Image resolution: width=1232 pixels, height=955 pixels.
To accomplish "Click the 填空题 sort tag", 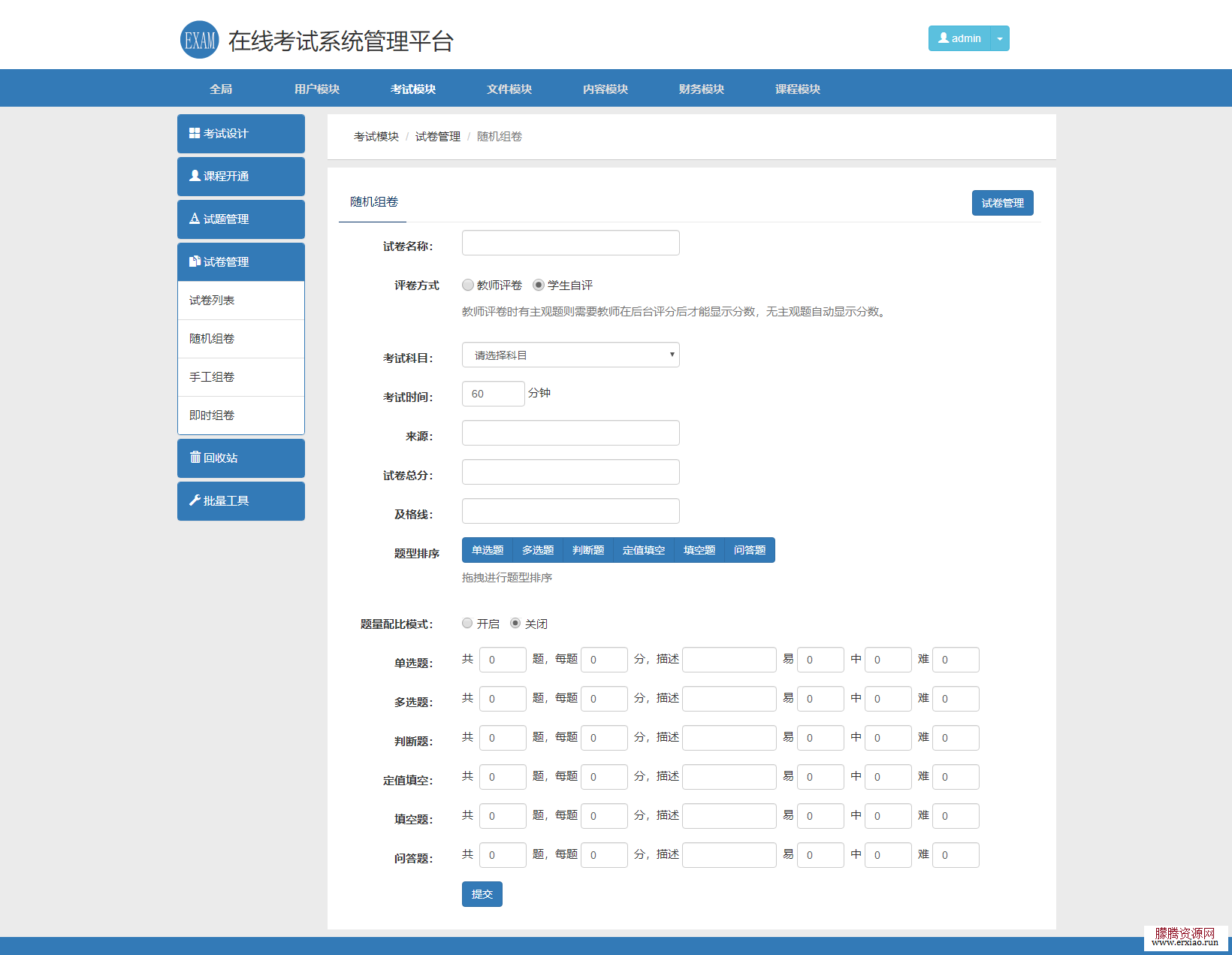I will [699, 550].
